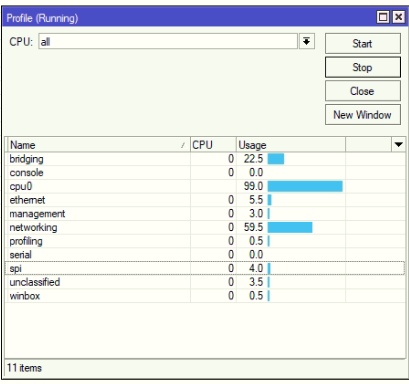Viewport: 409px width, 384px height.
Task: Select the spi row
Action: coord(205,268)
